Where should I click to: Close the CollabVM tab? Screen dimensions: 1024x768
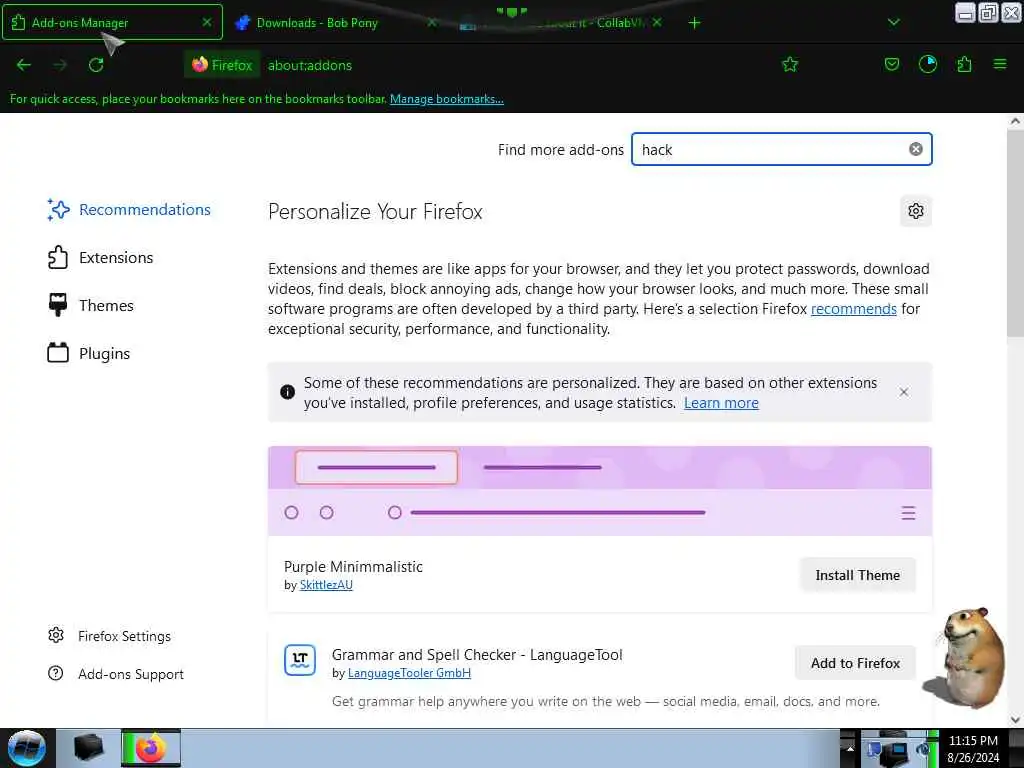[657, 22]
